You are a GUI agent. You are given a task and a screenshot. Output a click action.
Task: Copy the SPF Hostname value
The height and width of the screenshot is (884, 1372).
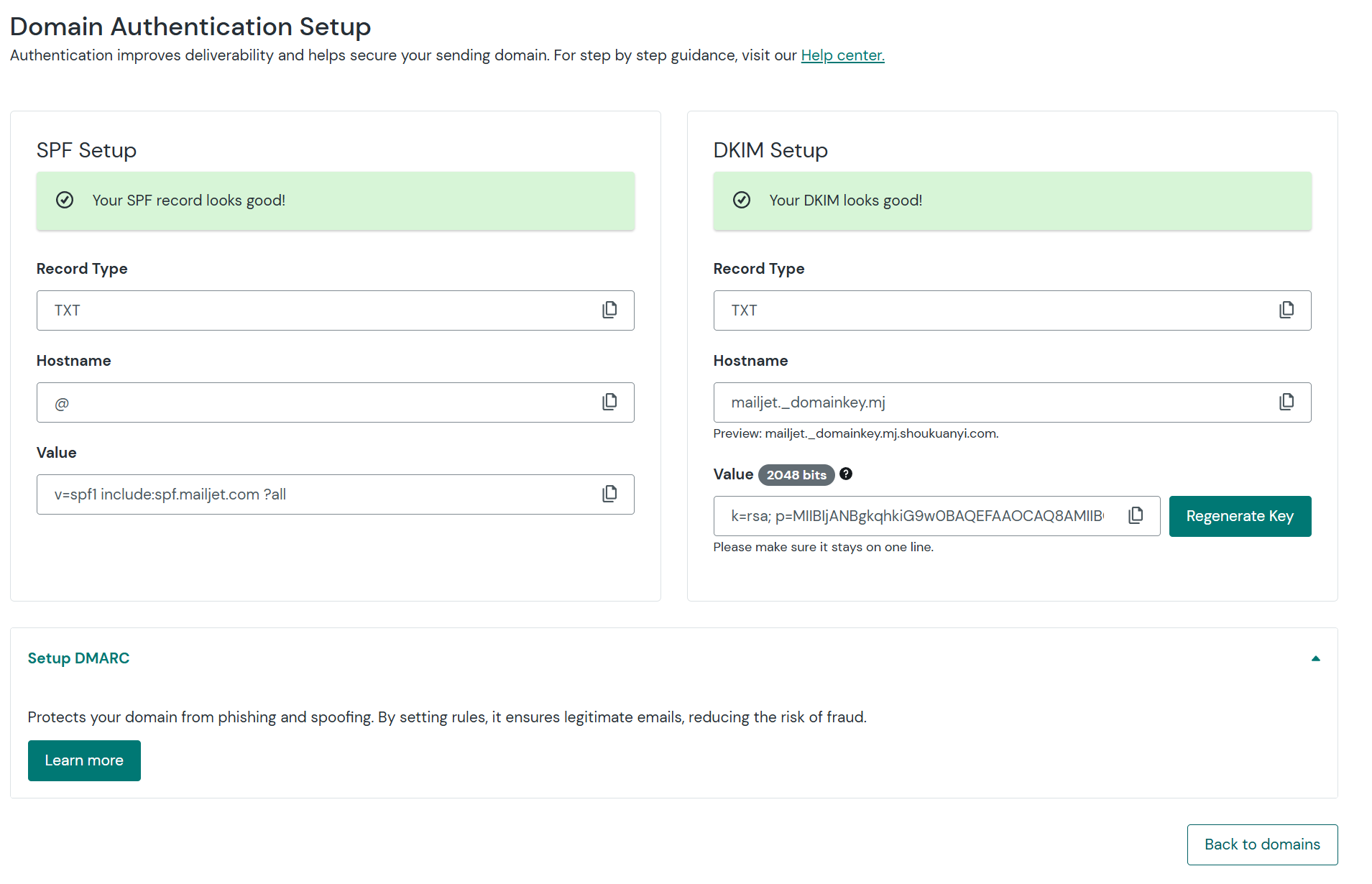coord(609,402)
